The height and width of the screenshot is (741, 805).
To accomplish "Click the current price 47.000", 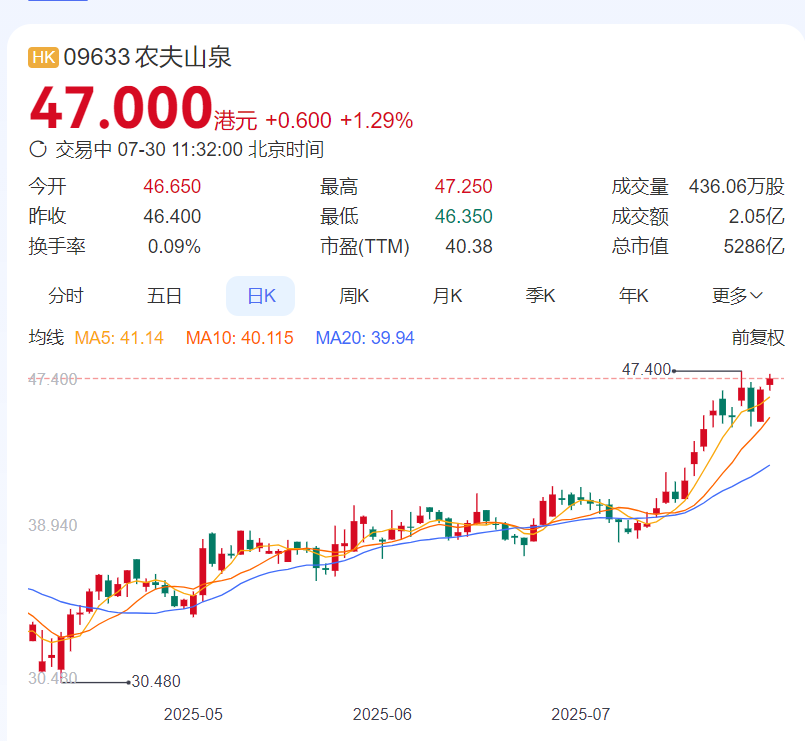I will coord(121,108).
